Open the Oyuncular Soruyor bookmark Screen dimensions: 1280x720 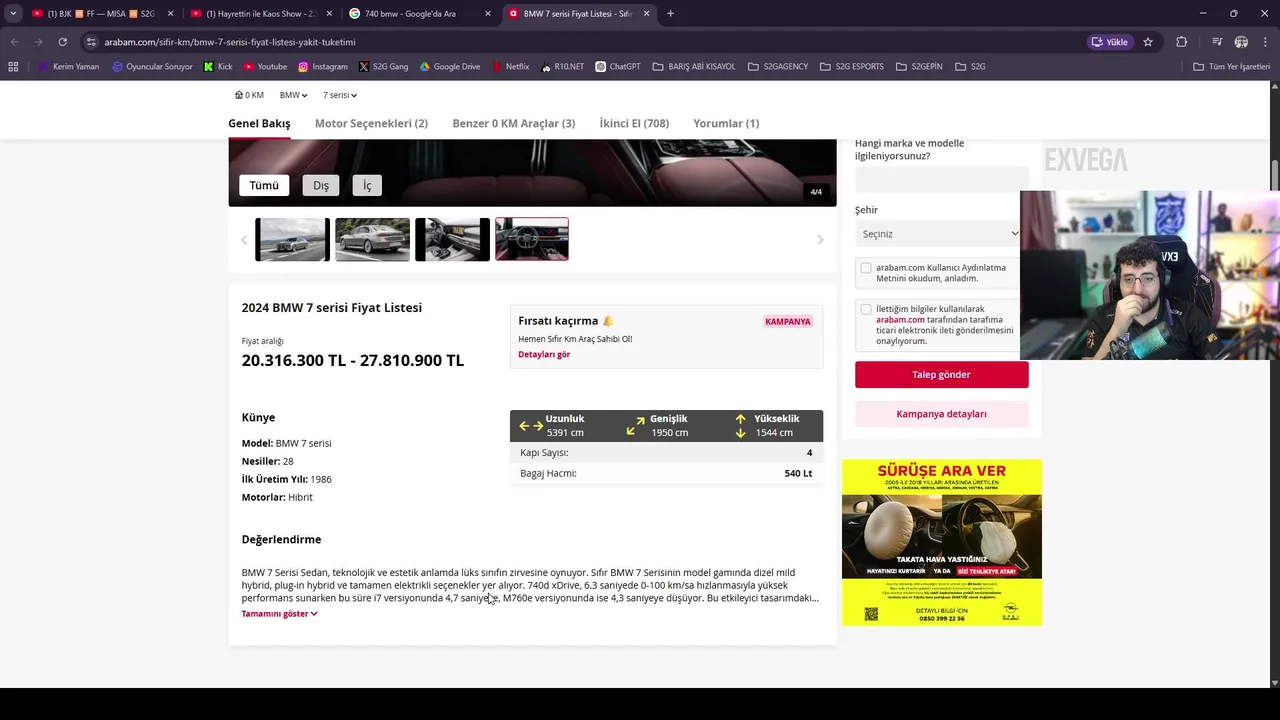(x=152, y=67)
